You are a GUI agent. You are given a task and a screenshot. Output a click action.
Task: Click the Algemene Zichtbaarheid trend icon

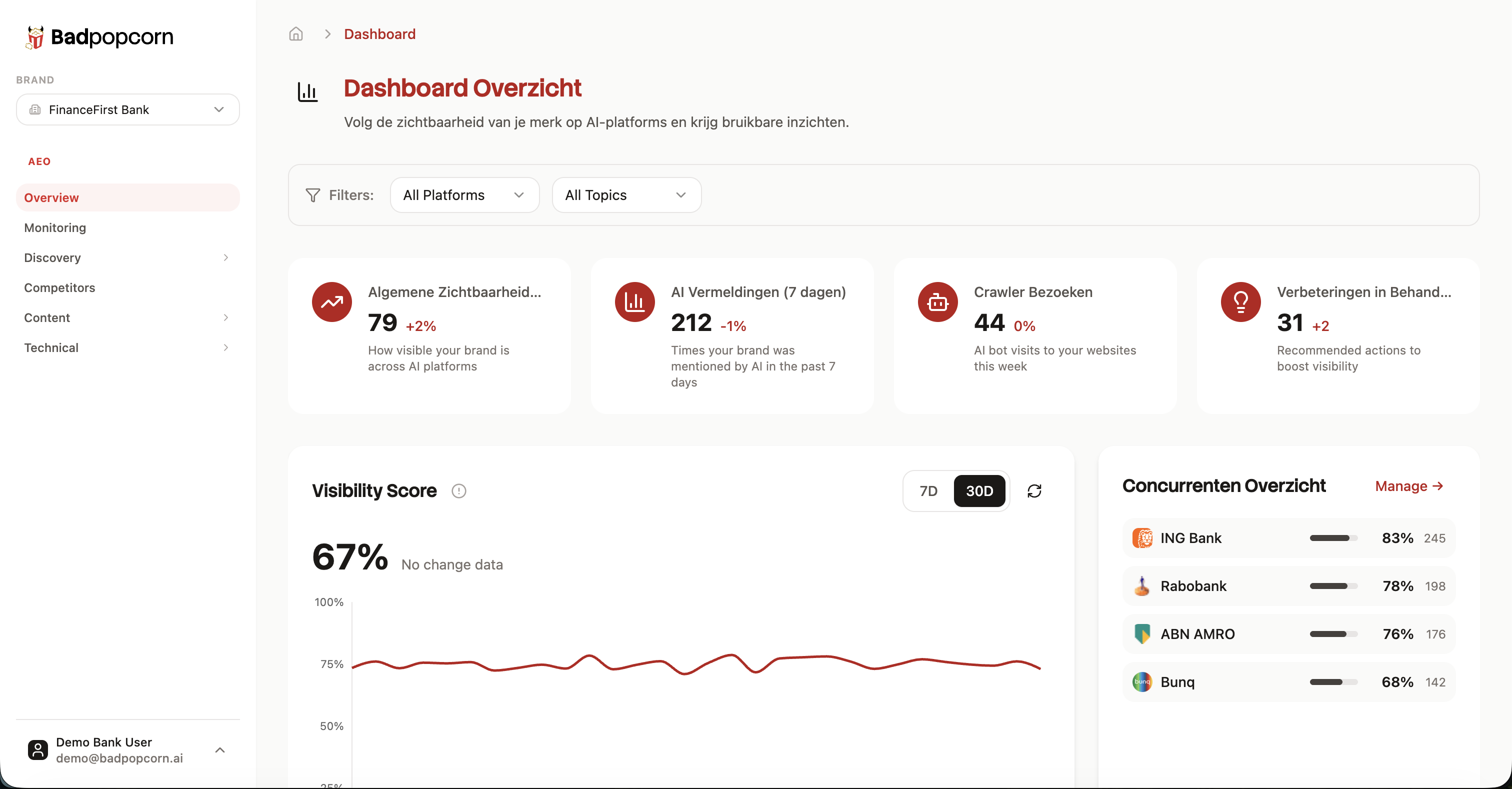[x=331, y=302]
